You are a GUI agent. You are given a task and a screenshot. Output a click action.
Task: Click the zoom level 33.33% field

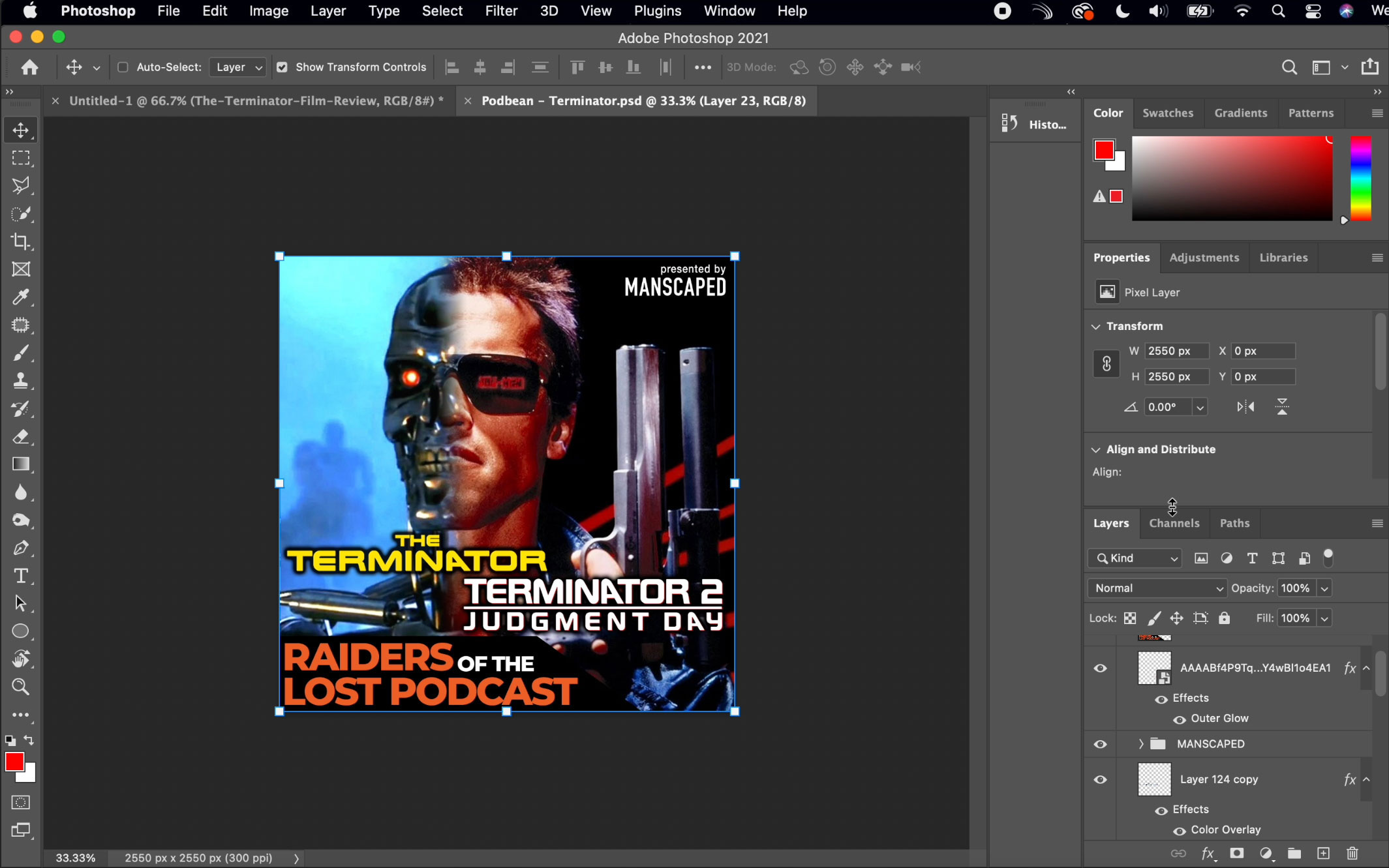pyautogui.click(x=75, y=858)
